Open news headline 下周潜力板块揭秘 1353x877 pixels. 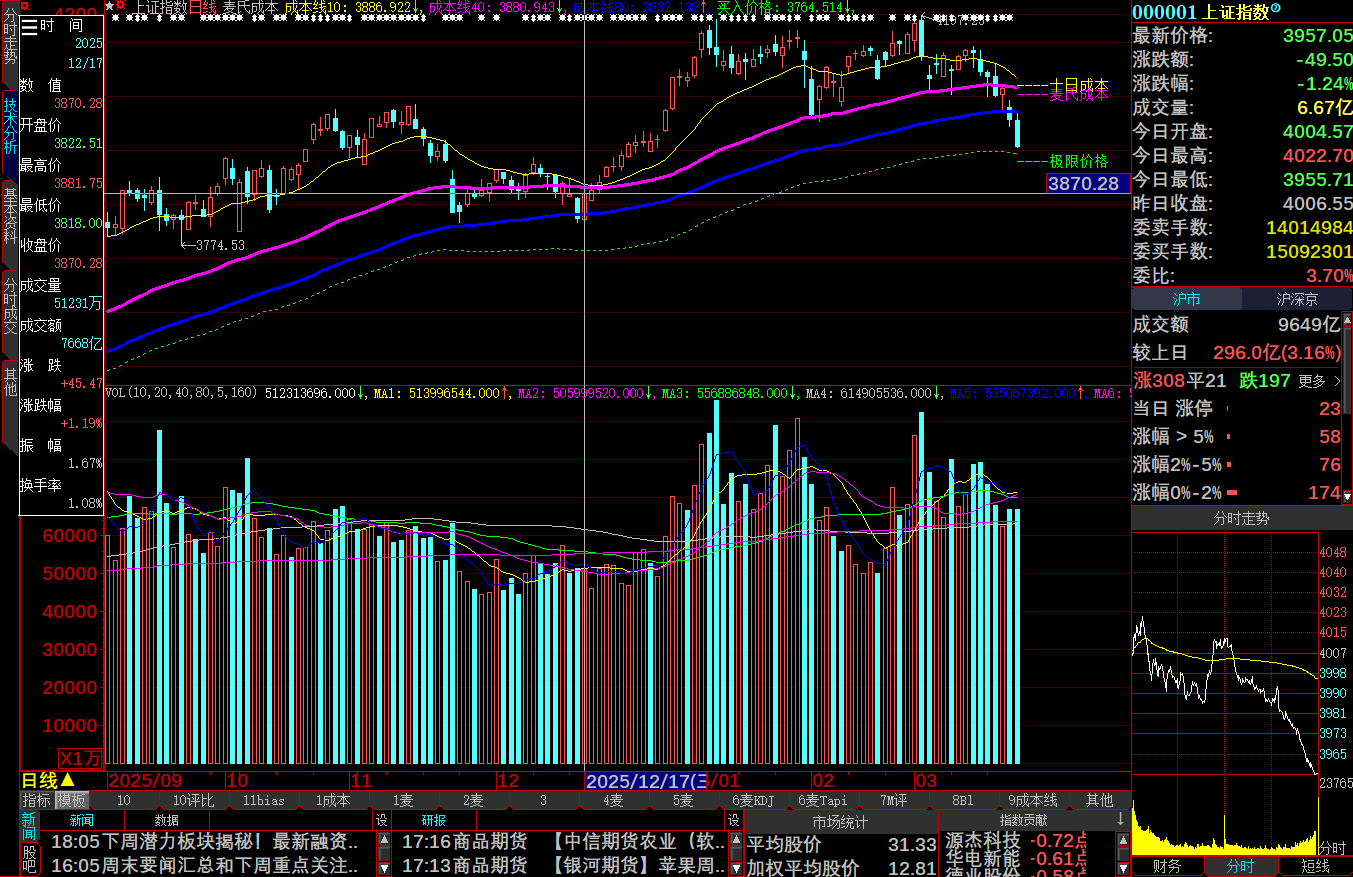198,842
